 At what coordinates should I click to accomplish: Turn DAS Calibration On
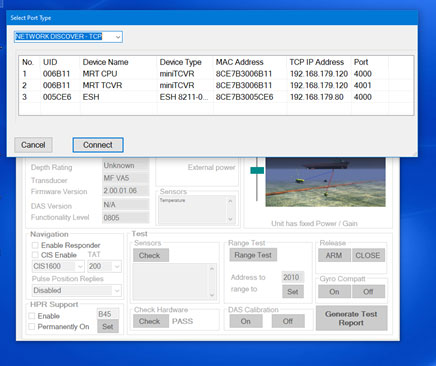246,321
